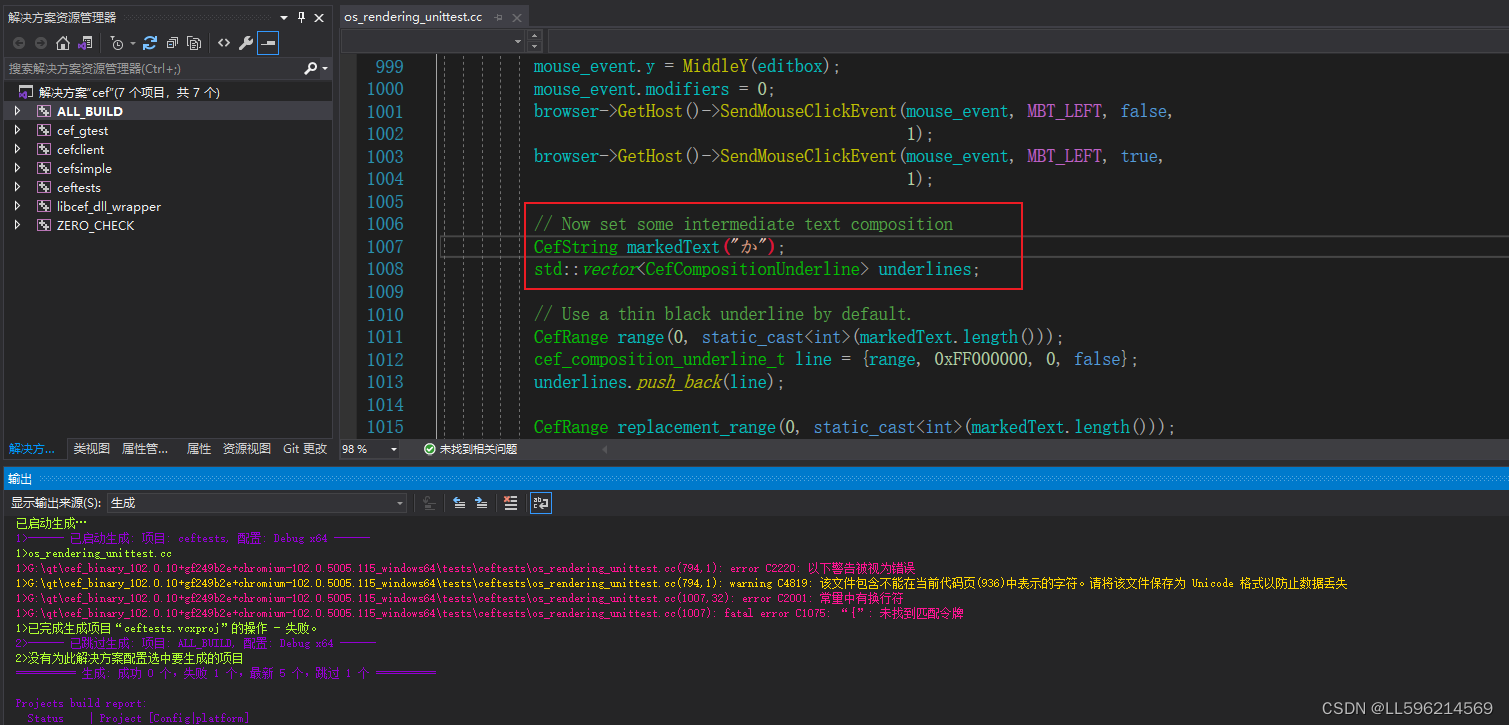Click disabled find message in code icon
Viewport: 1509px width, 725px height.
[x=429, y=503]
